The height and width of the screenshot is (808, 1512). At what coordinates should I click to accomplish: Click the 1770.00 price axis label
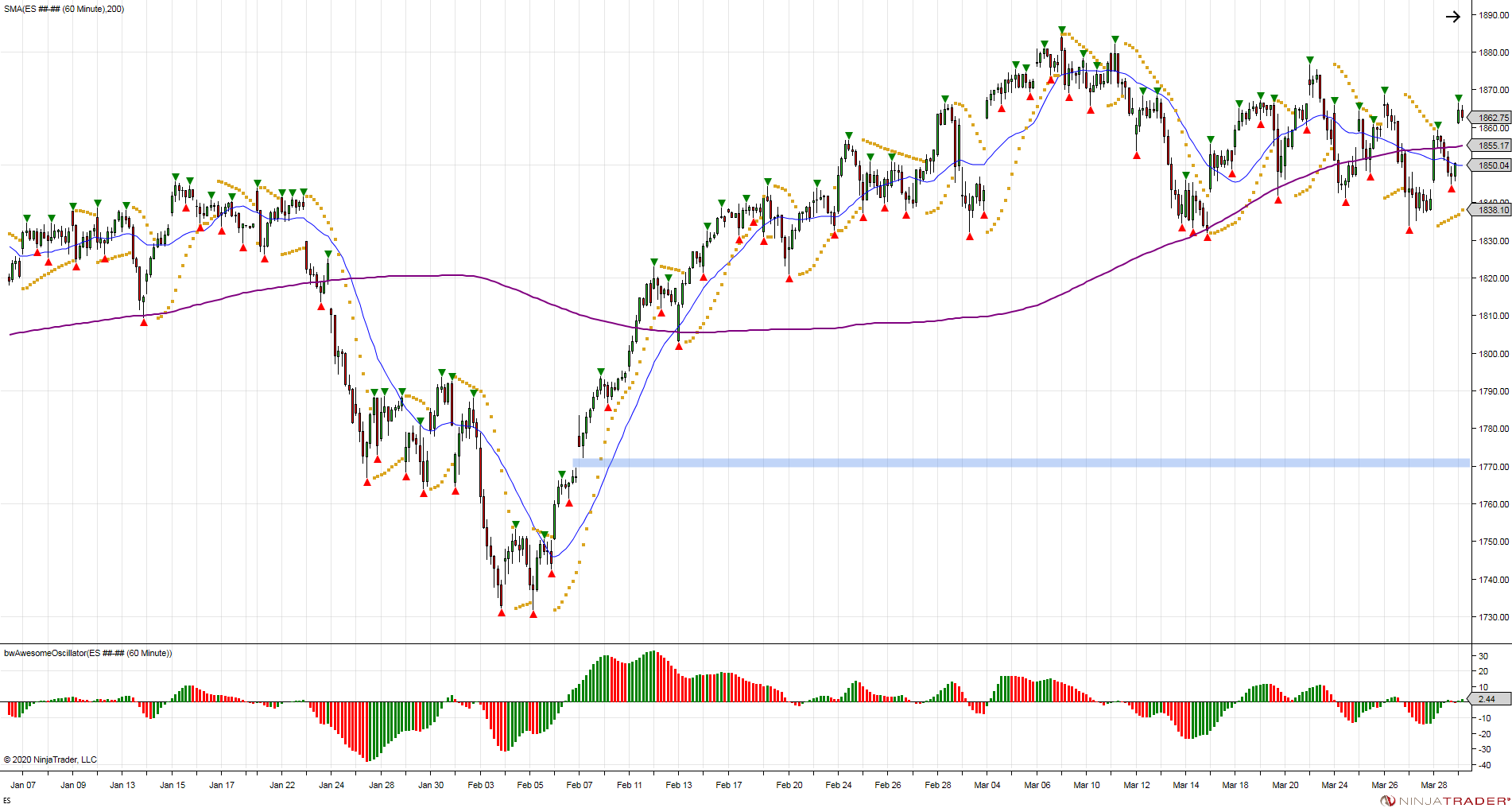click(x=1494, y=467)
